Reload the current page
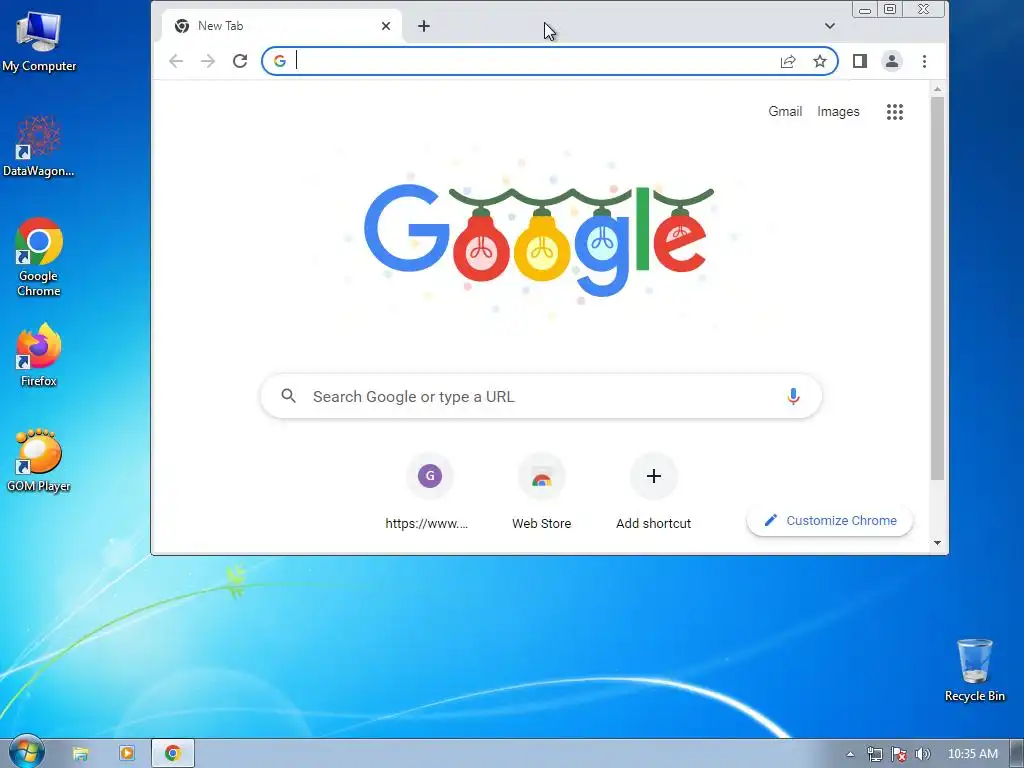This screenshot has width=1024, height=768. coord(240,61)
